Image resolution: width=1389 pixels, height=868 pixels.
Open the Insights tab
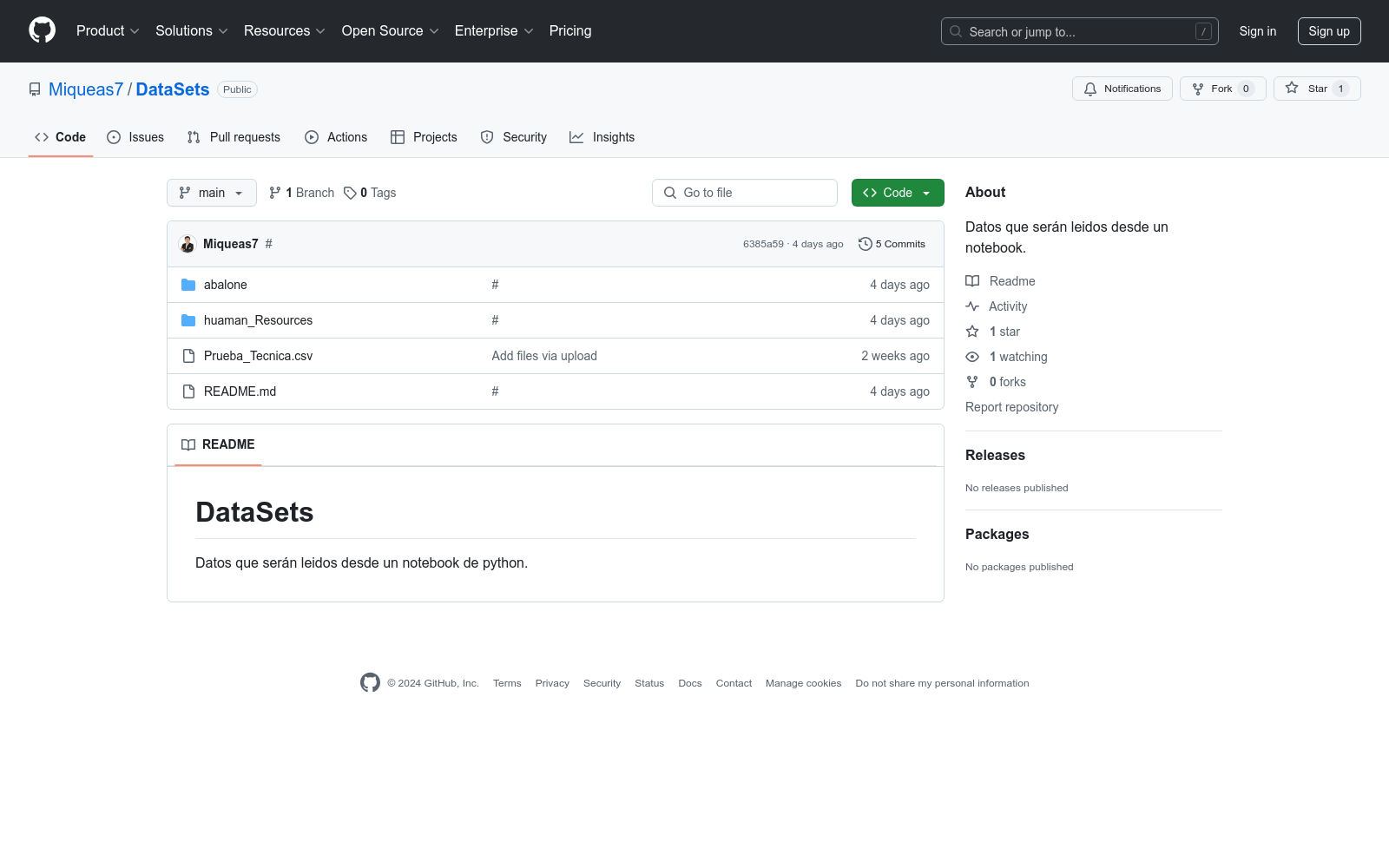602,137
